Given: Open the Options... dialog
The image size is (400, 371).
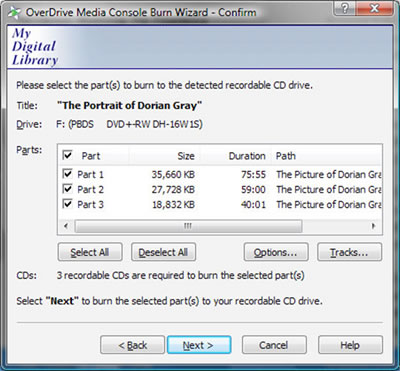Looking at the screenshot, I should pyautogui.click(x=276, y=252).
